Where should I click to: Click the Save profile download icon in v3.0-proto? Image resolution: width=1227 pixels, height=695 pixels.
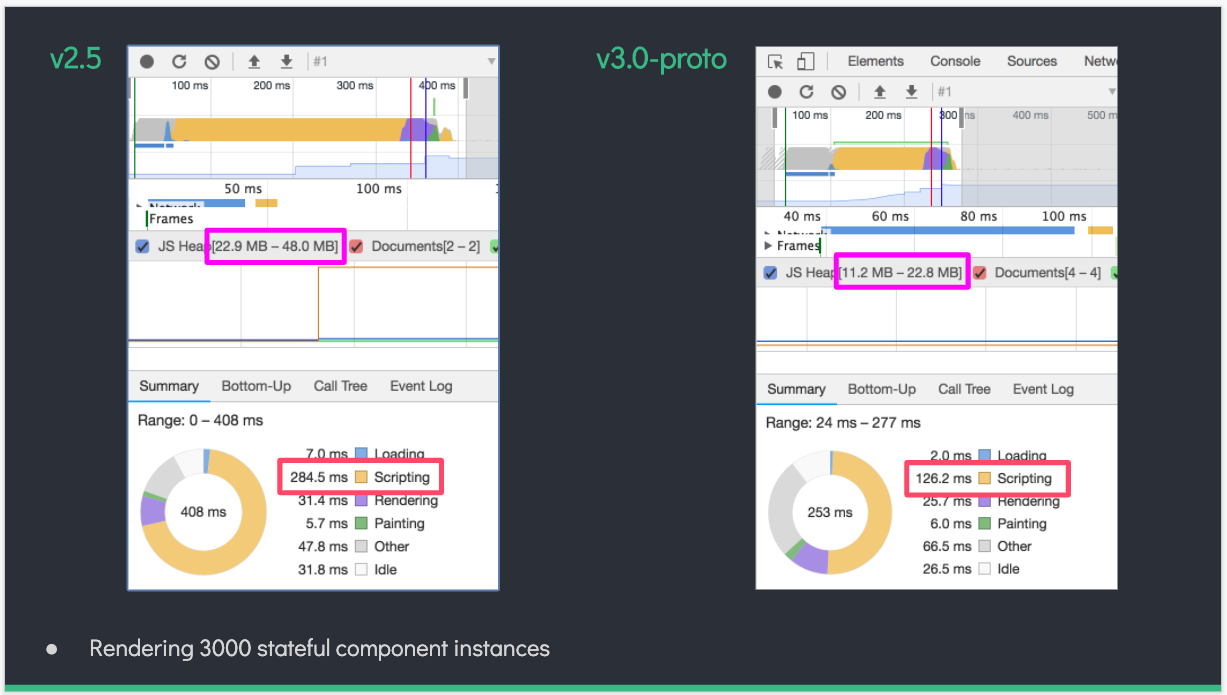click(911, 92)
